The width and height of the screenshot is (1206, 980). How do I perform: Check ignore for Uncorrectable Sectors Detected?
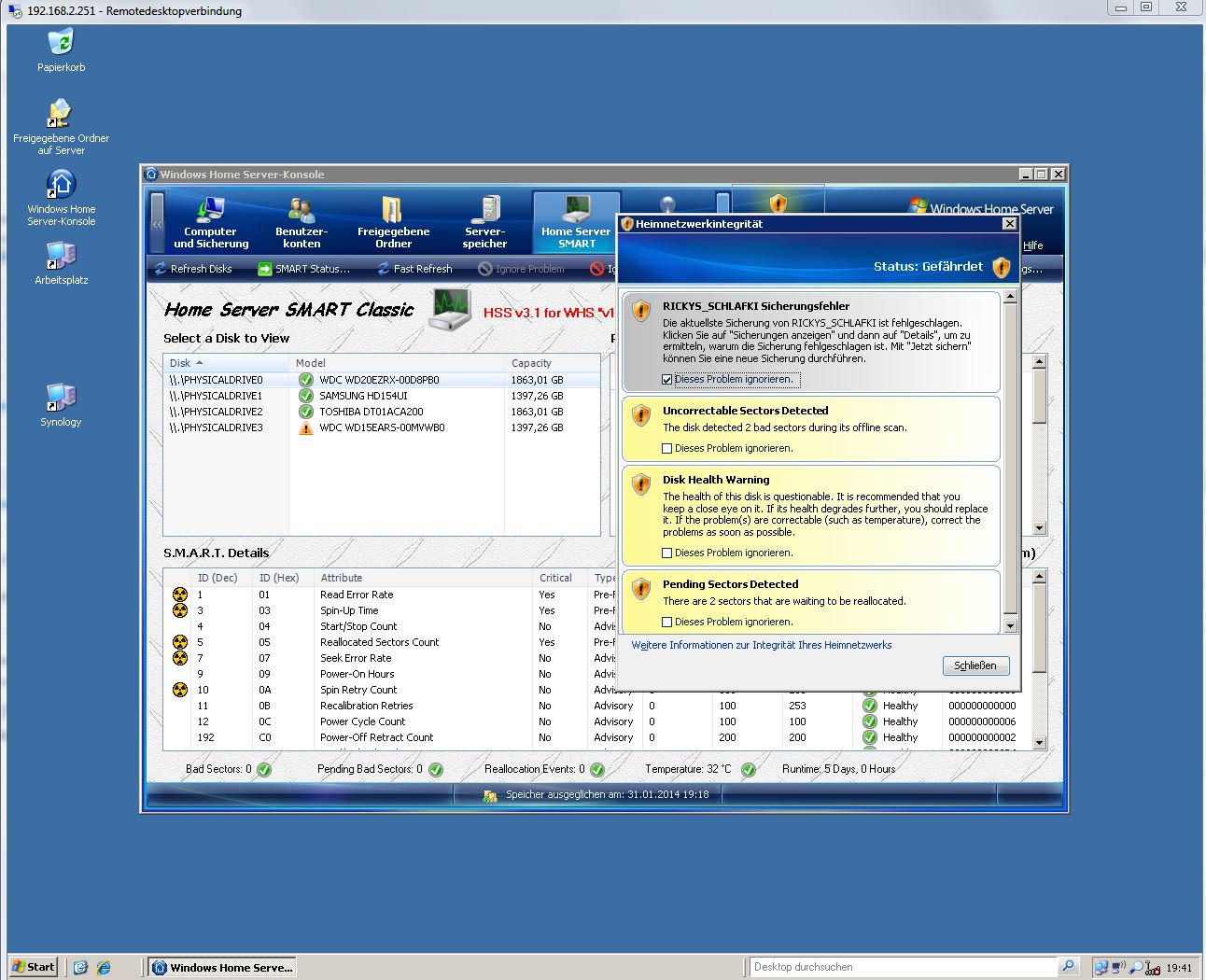tap(667, 449)
